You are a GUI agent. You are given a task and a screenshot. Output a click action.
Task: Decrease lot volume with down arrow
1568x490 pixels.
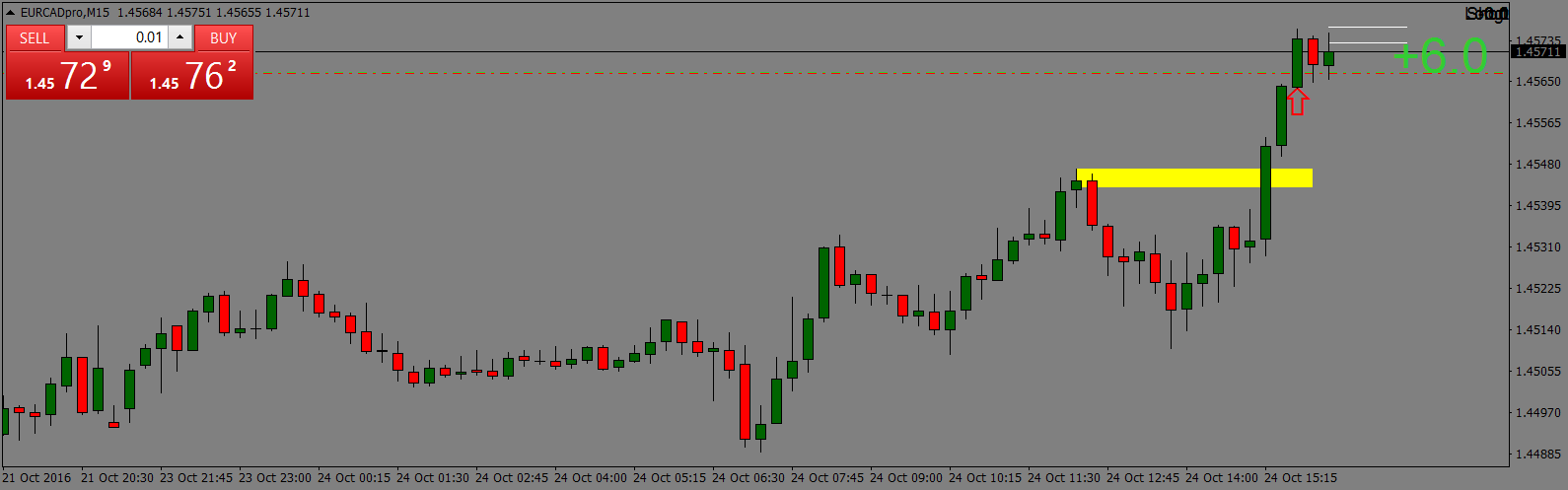(80, 37)
